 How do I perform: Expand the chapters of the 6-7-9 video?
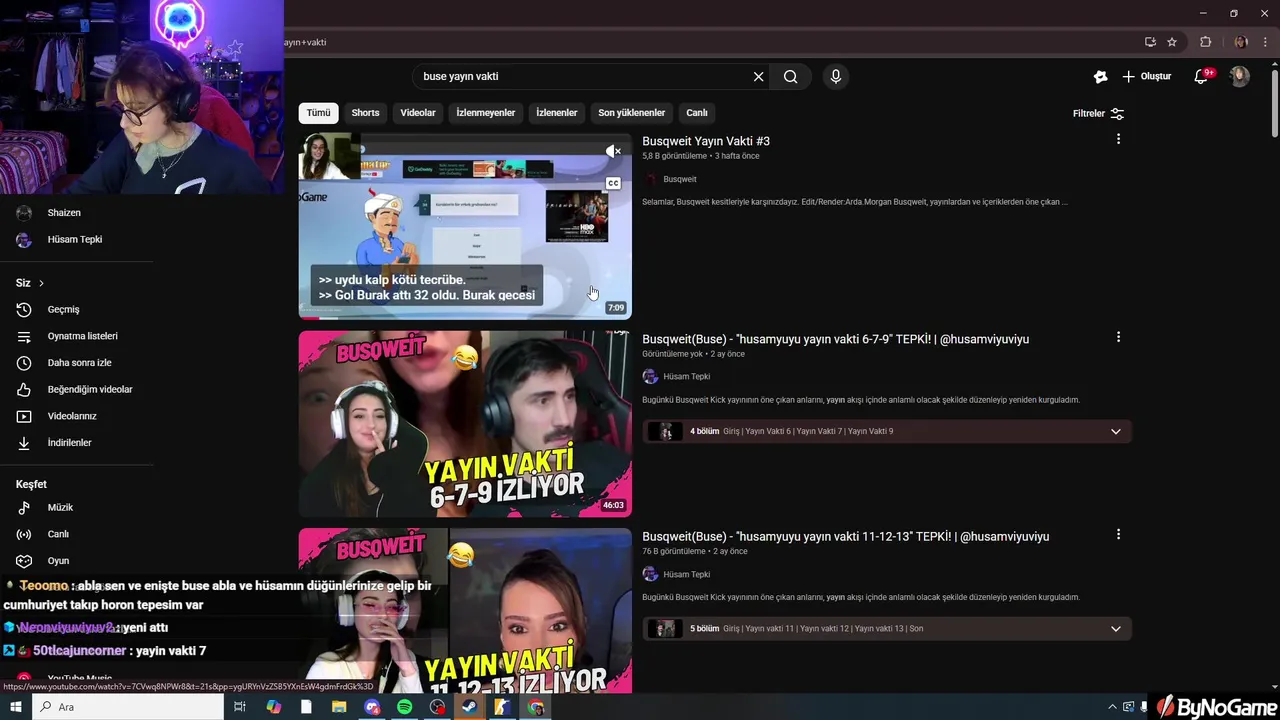[1116, 432]
